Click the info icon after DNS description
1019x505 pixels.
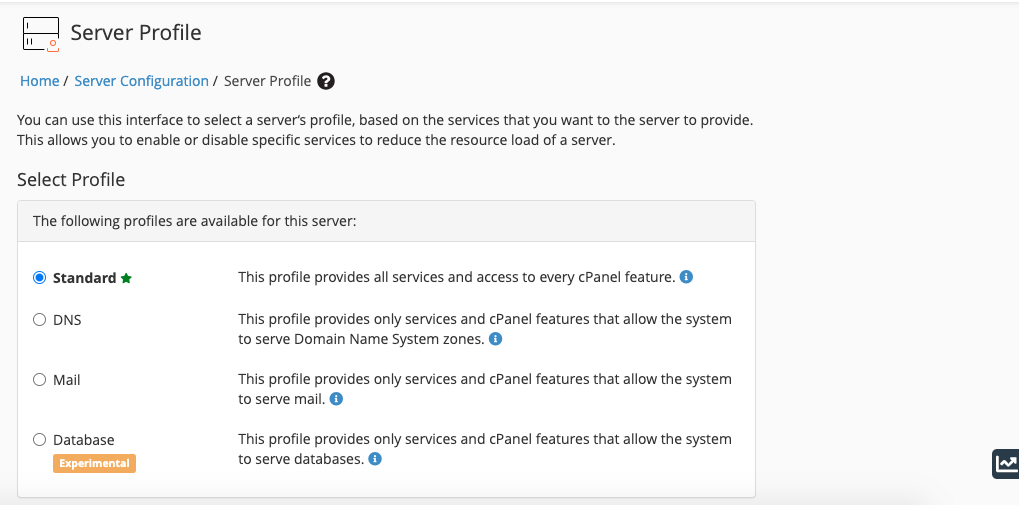point(495,339)
